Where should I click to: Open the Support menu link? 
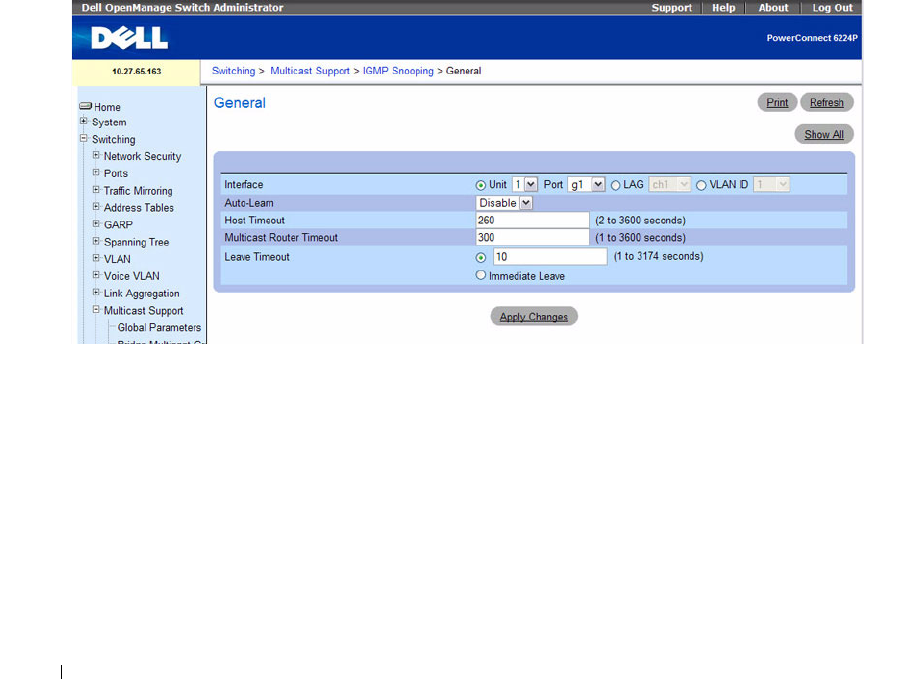672,7
